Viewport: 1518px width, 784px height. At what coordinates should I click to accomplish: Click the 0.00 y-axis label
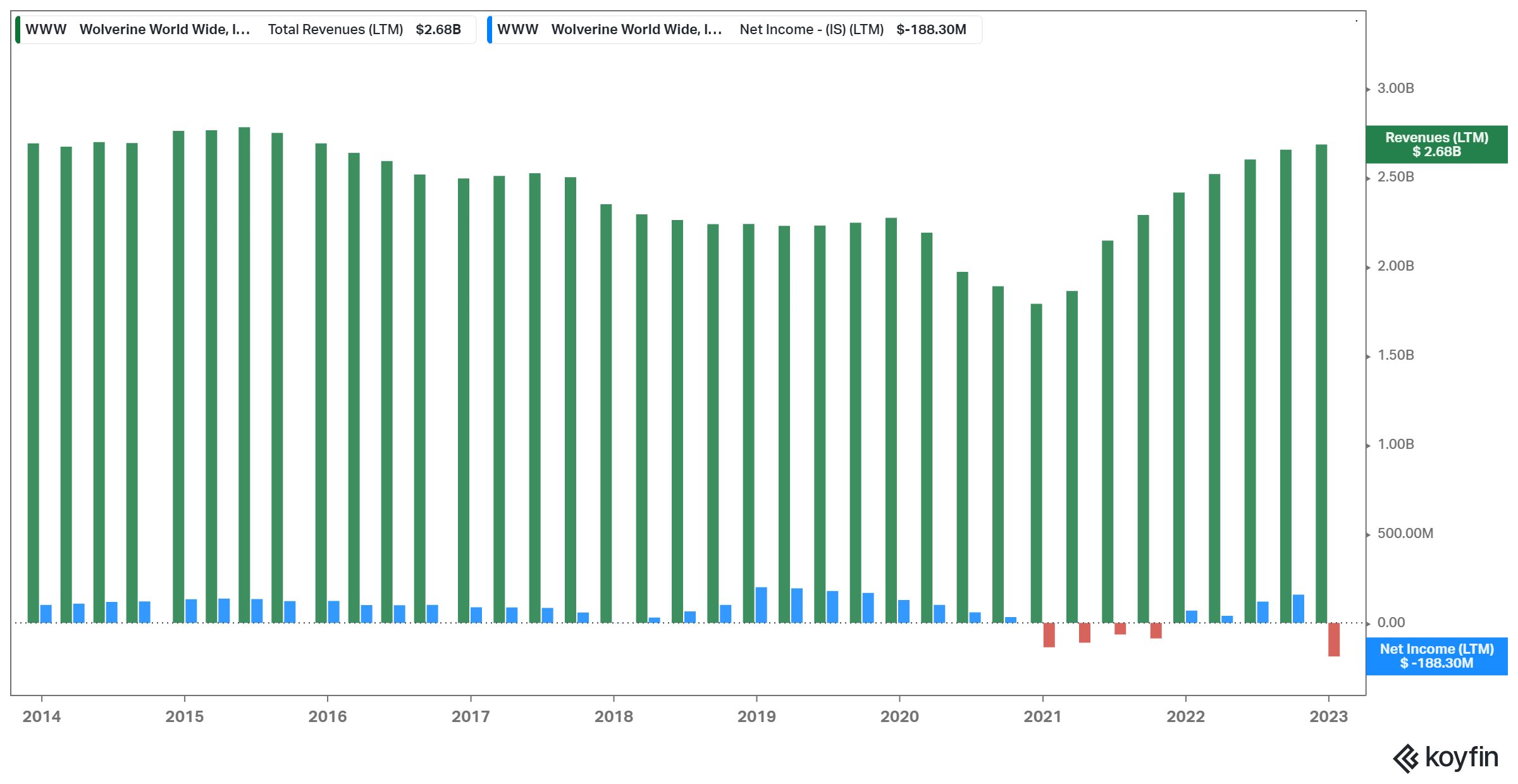[1391, 623]
